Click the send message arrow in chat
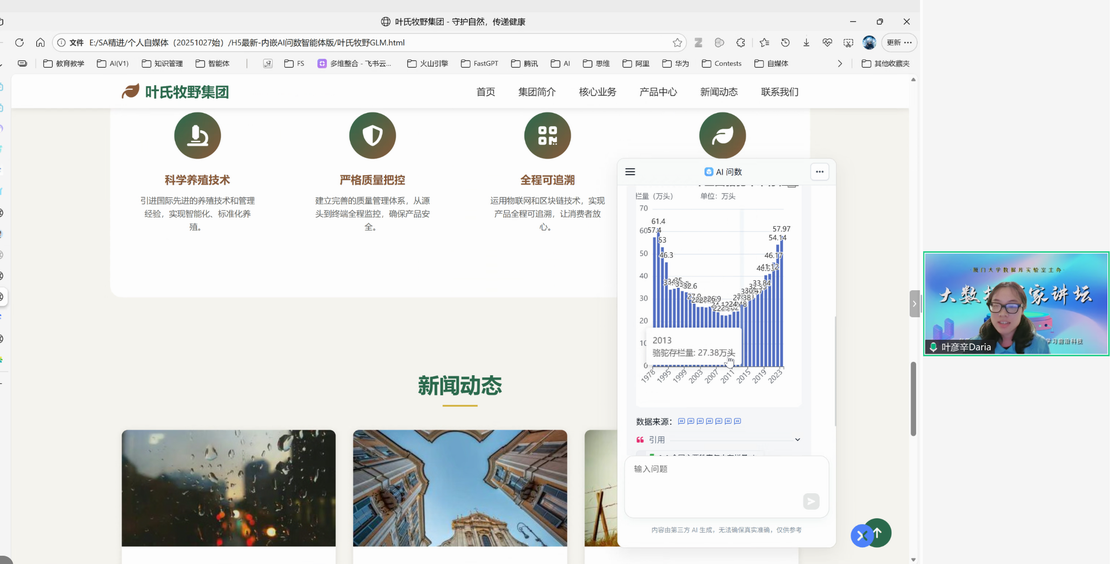The height and width of the screenshot is (564, 1110). click(x=811, y=502)
